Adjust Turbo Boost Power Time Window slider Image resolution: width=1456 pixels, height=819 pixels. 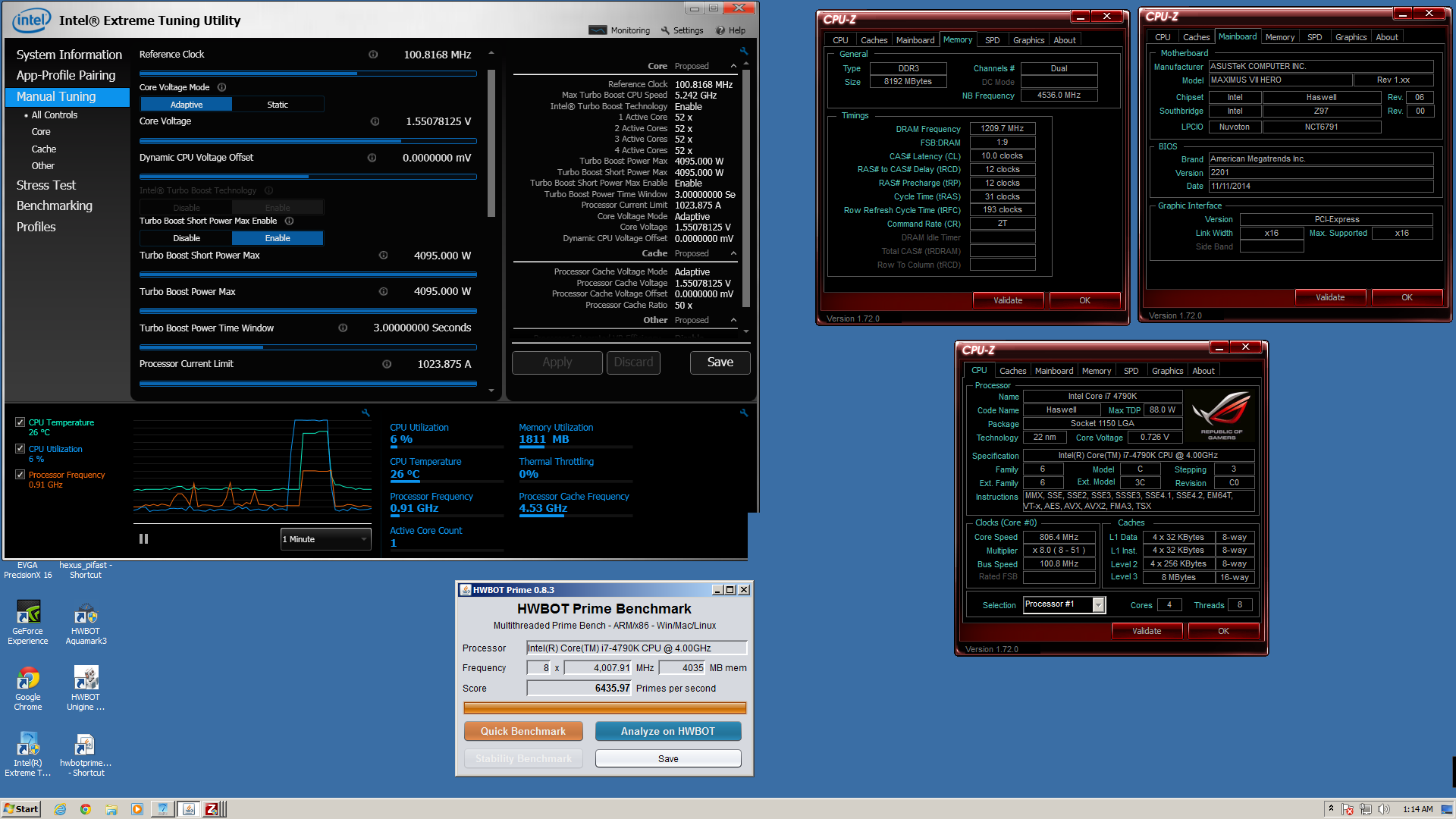pyautogui.click(x=308, y=347)
